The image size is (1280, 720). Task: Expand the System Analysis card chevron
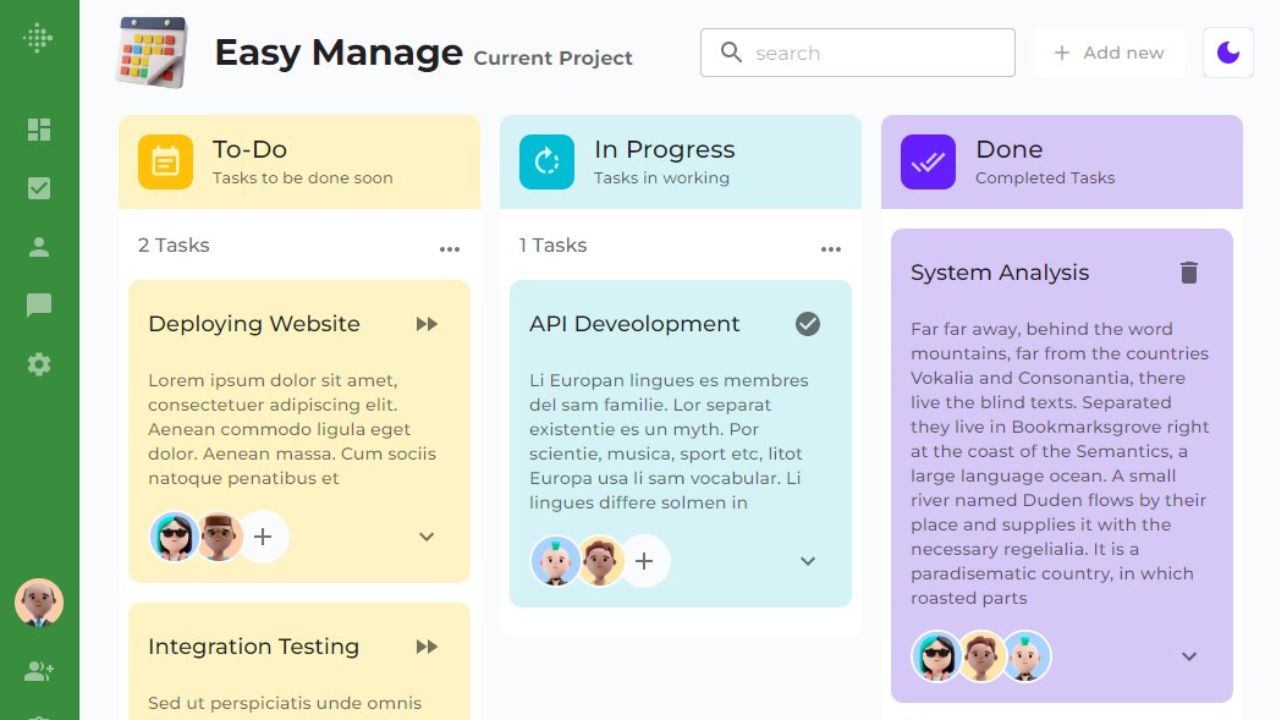point(1189,657)
